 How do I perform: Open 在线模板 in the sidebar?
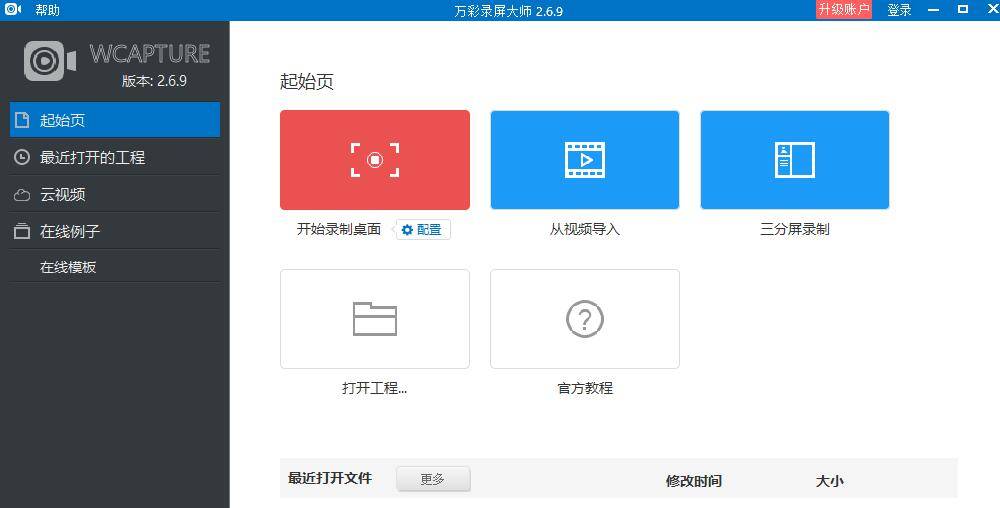tap(68, 267)
